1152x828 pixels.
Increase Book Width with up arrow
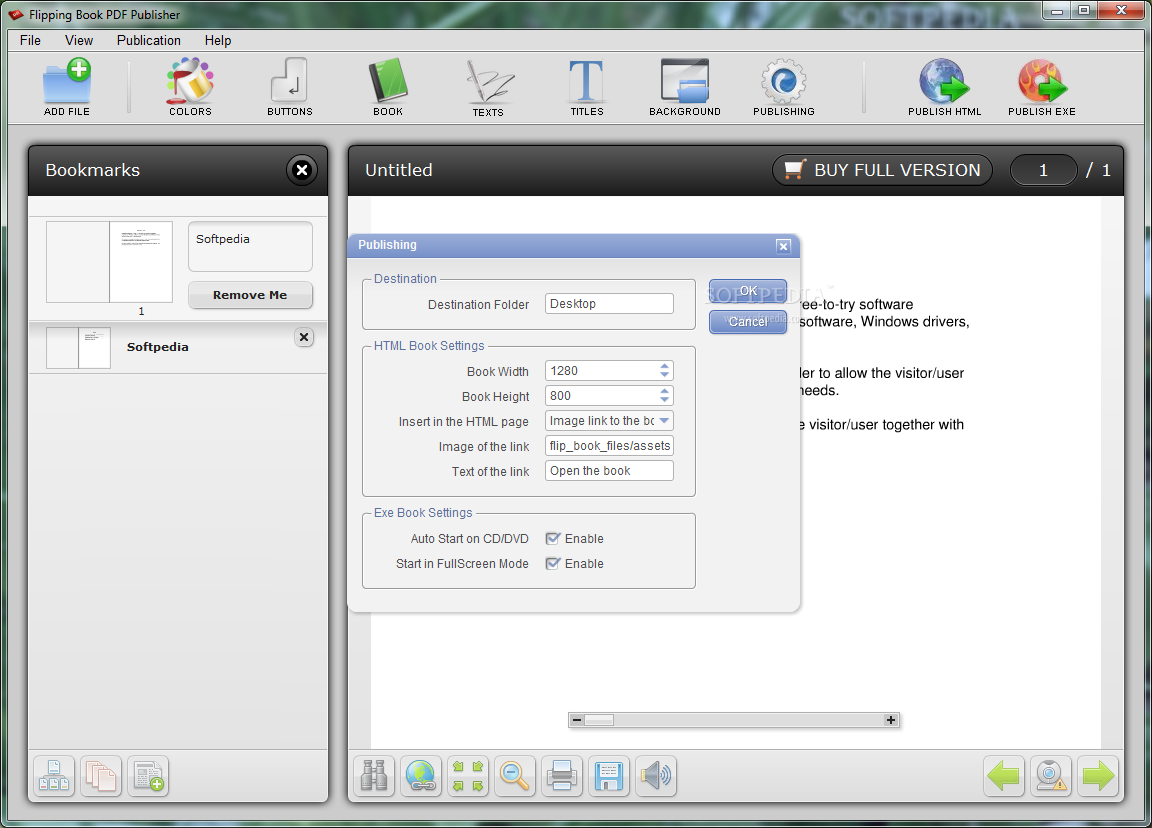664,366
